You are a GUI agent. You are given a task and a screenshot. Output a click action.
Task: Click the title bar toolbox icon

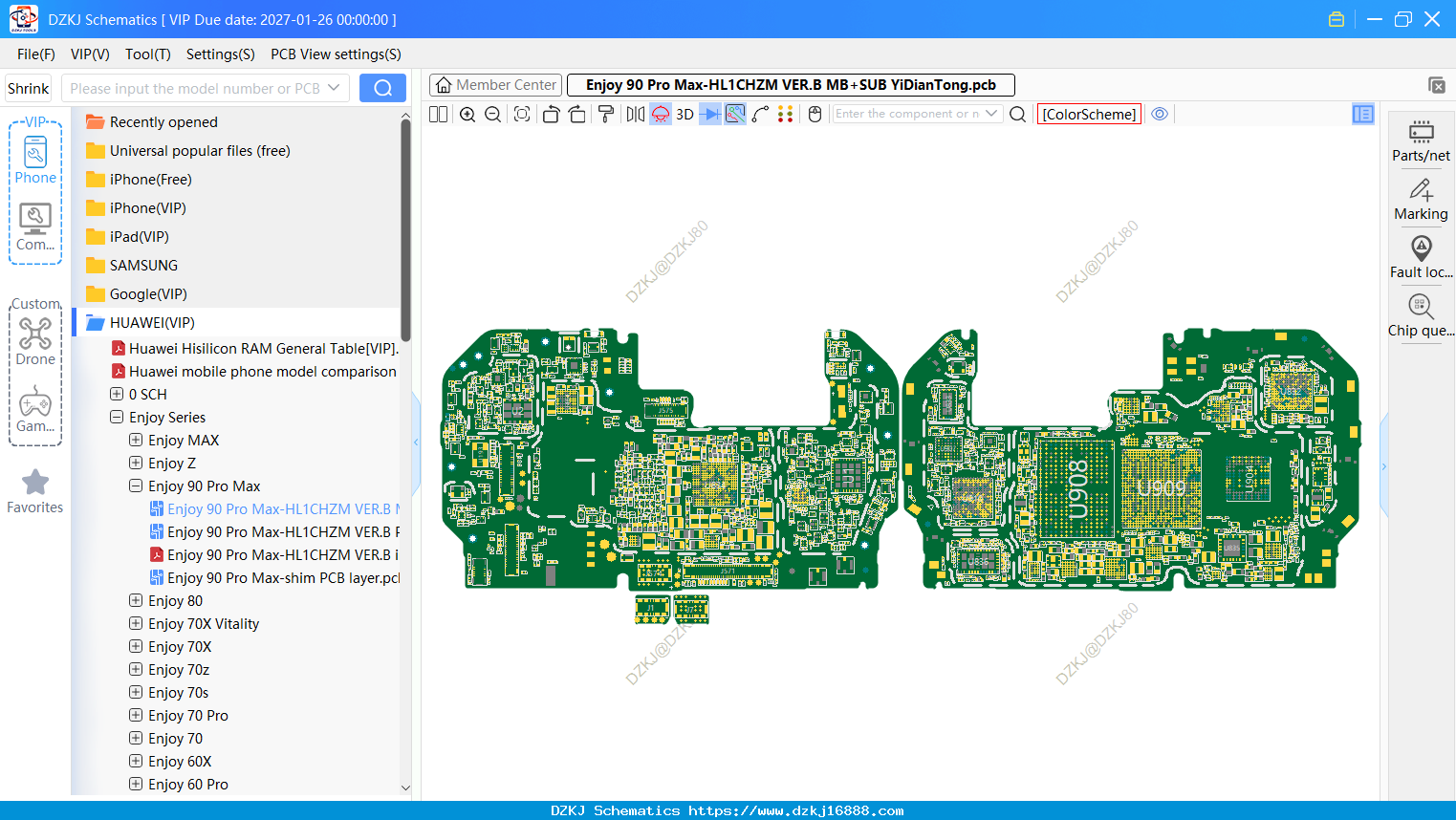1336,19
